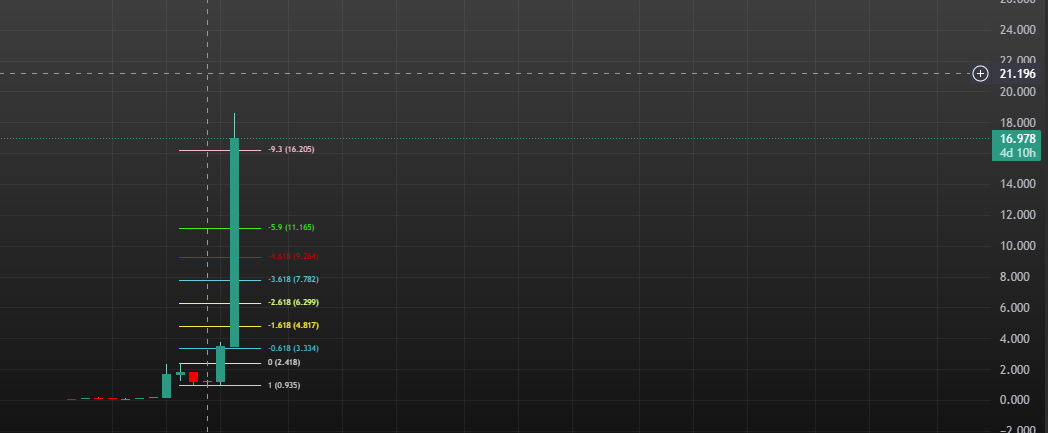Click the current price label 16.978
Screen dimensions: 1048x433
tap(1017, 139)
